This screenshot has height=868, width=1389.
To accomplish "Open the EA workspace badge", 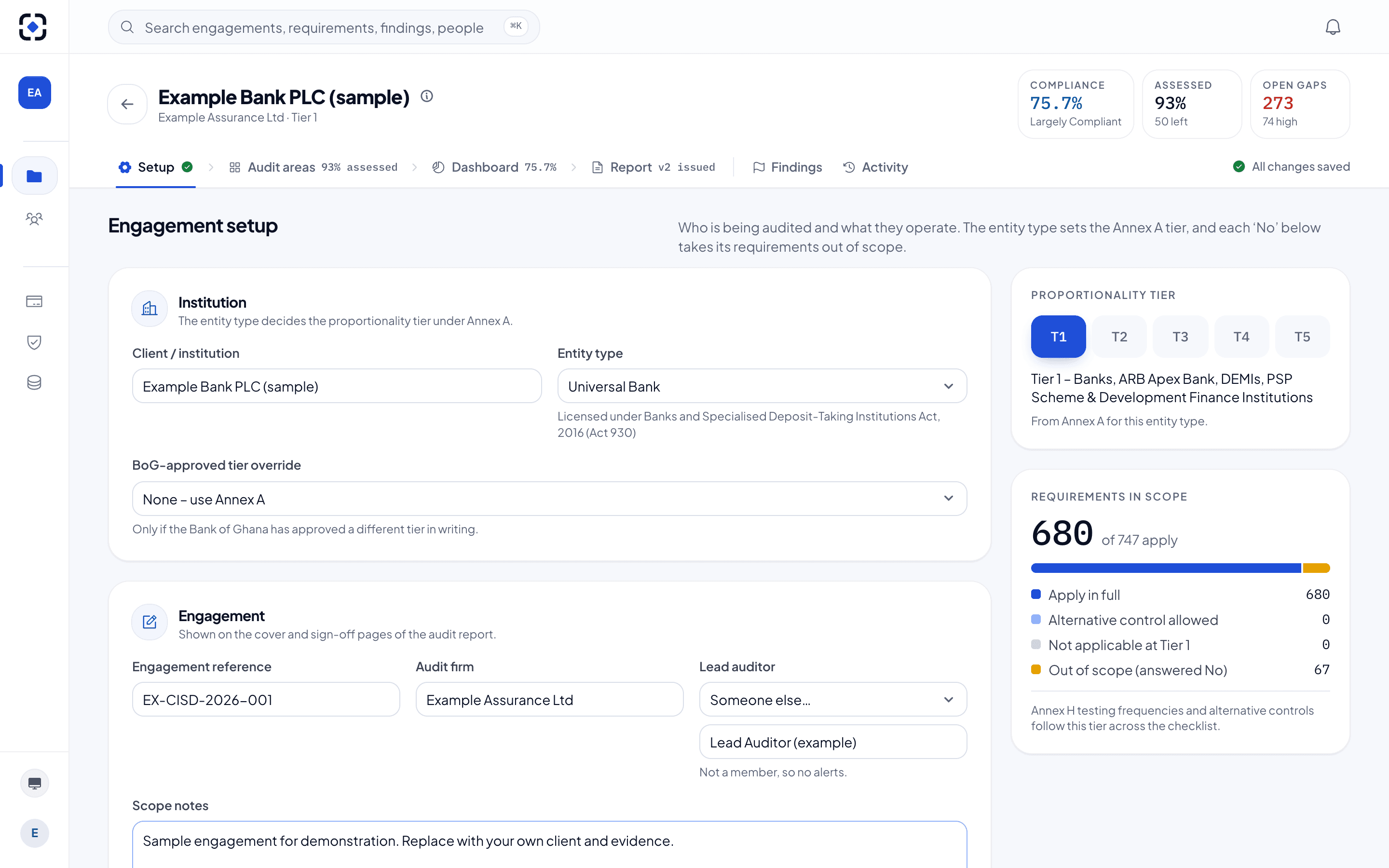I will [34, 93].
